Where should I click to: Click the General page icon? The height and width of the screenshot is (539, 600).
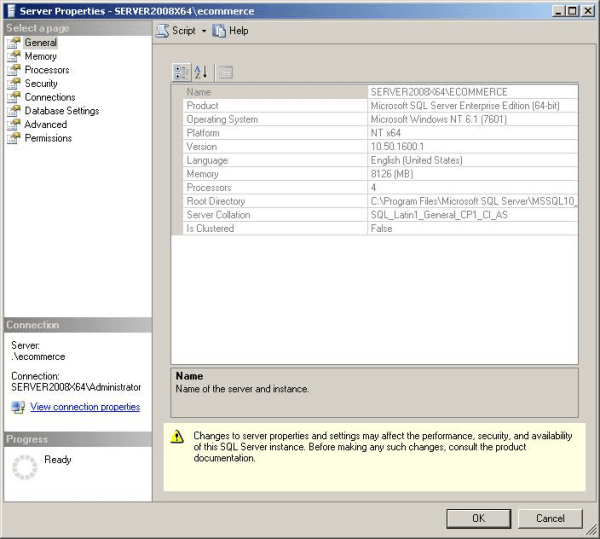coord(14,43)
